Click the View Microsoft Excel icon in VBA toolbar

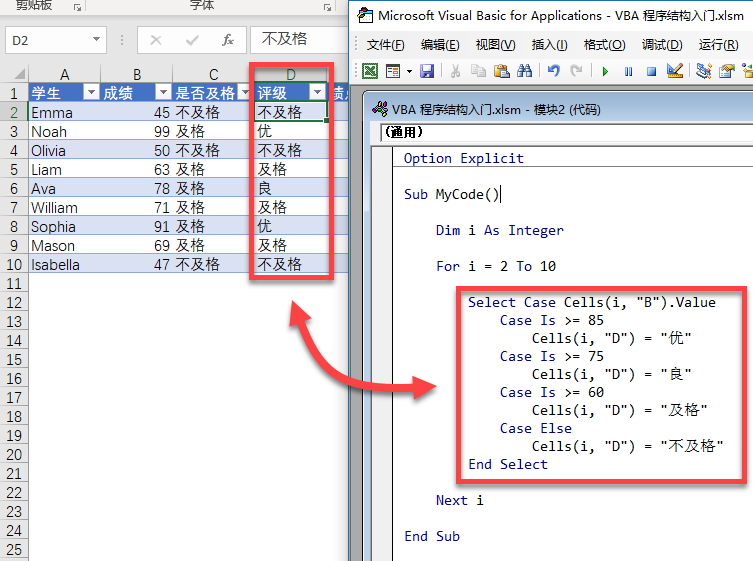click(370, 71)
